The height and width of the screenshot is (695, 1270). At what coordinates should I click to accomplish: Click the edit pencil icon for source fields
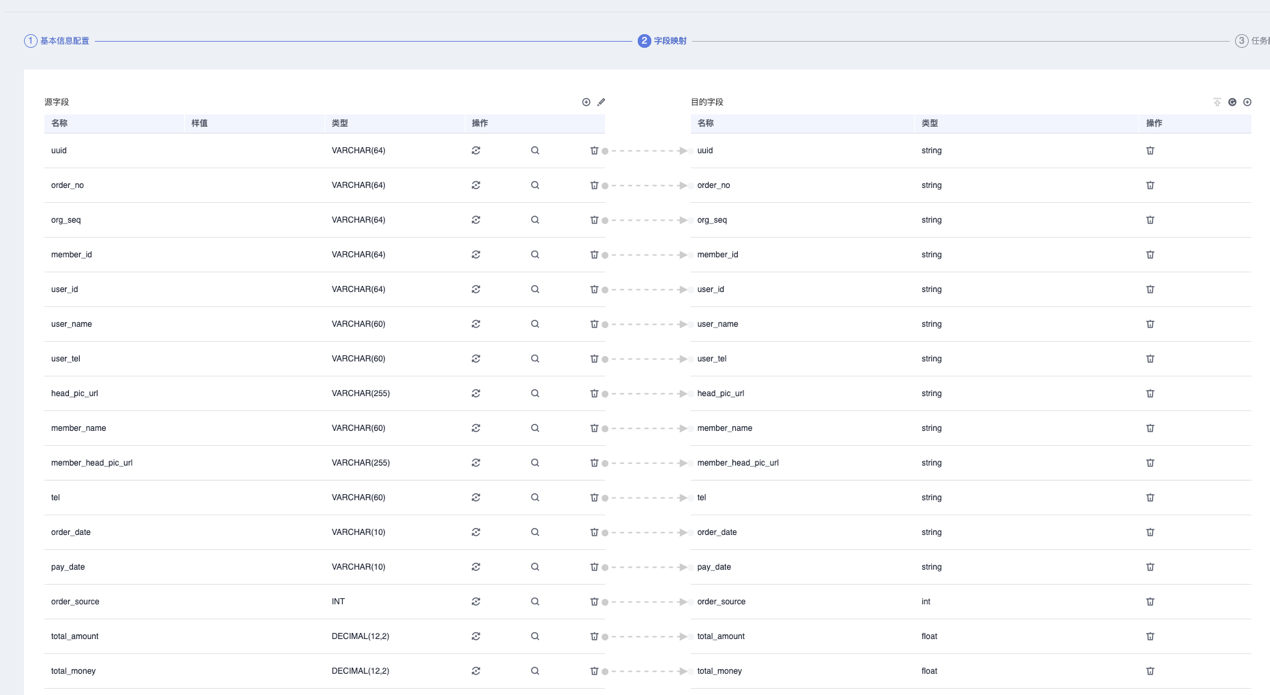601,102
